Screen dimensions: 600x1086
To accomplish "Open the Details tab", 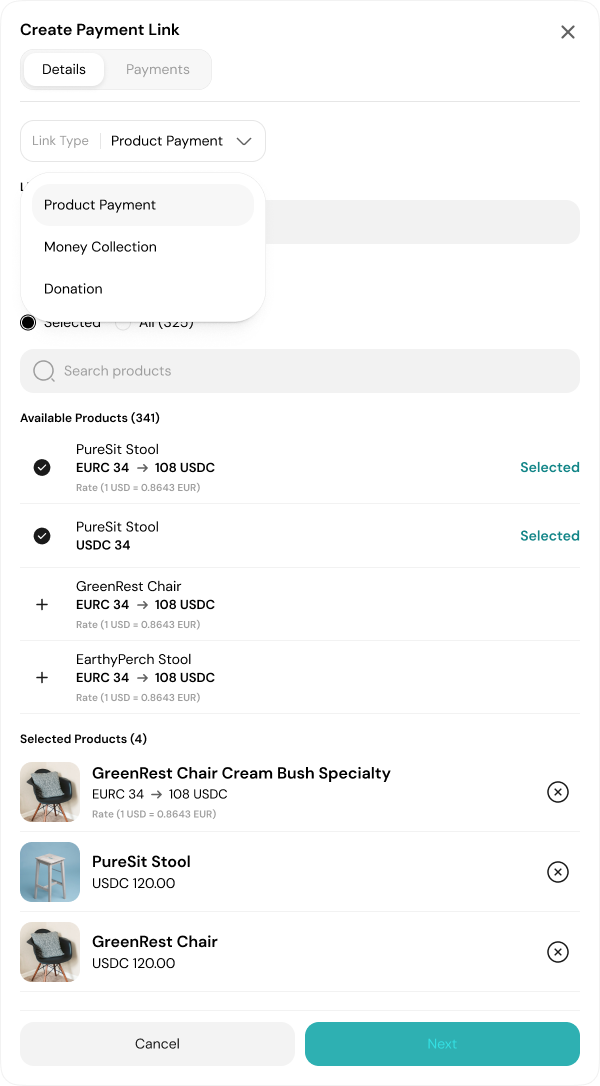I will pyautogui.click(x=64, y=69).
